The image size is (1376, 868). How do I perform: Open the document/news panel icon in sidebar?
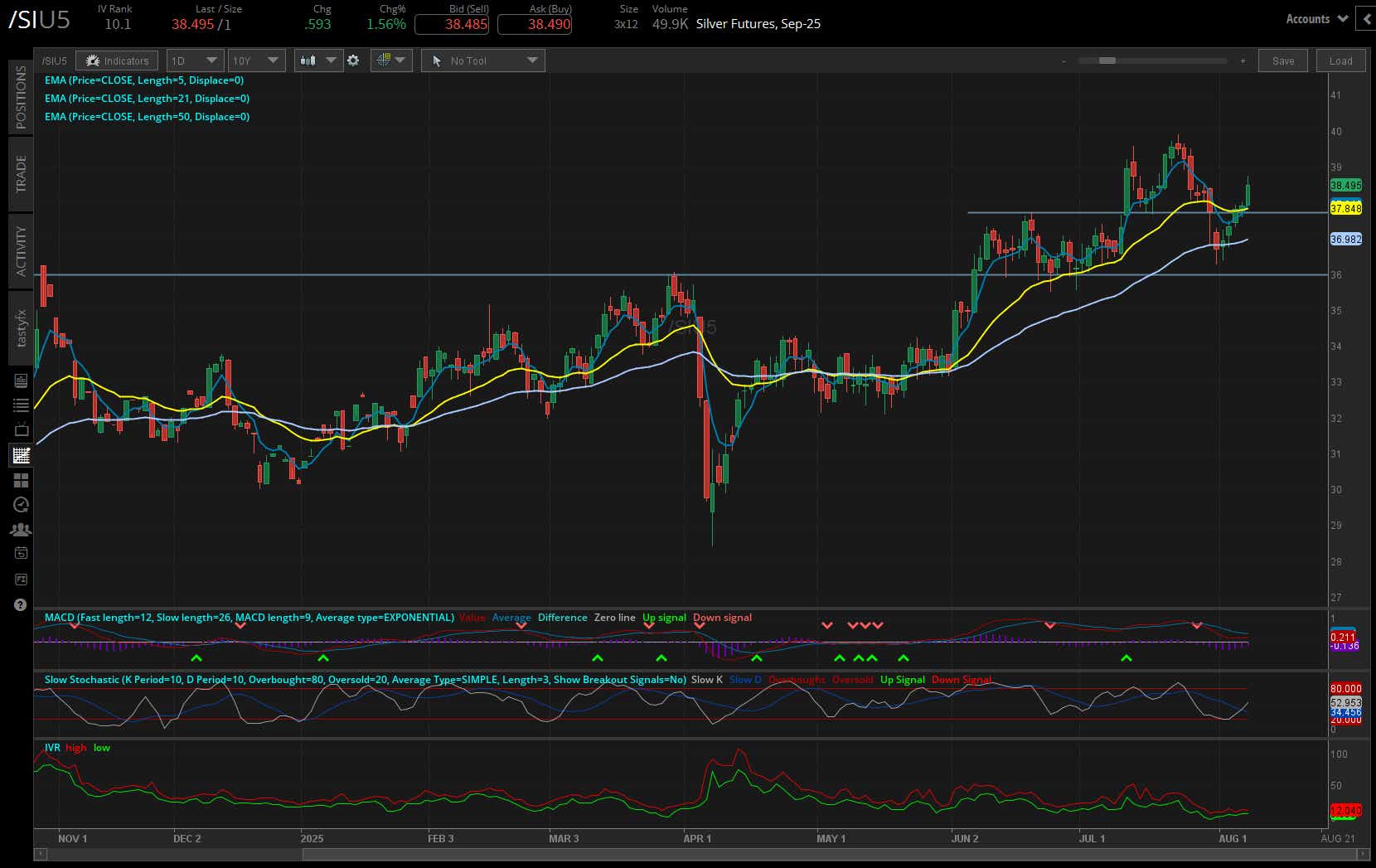[21, 381]
